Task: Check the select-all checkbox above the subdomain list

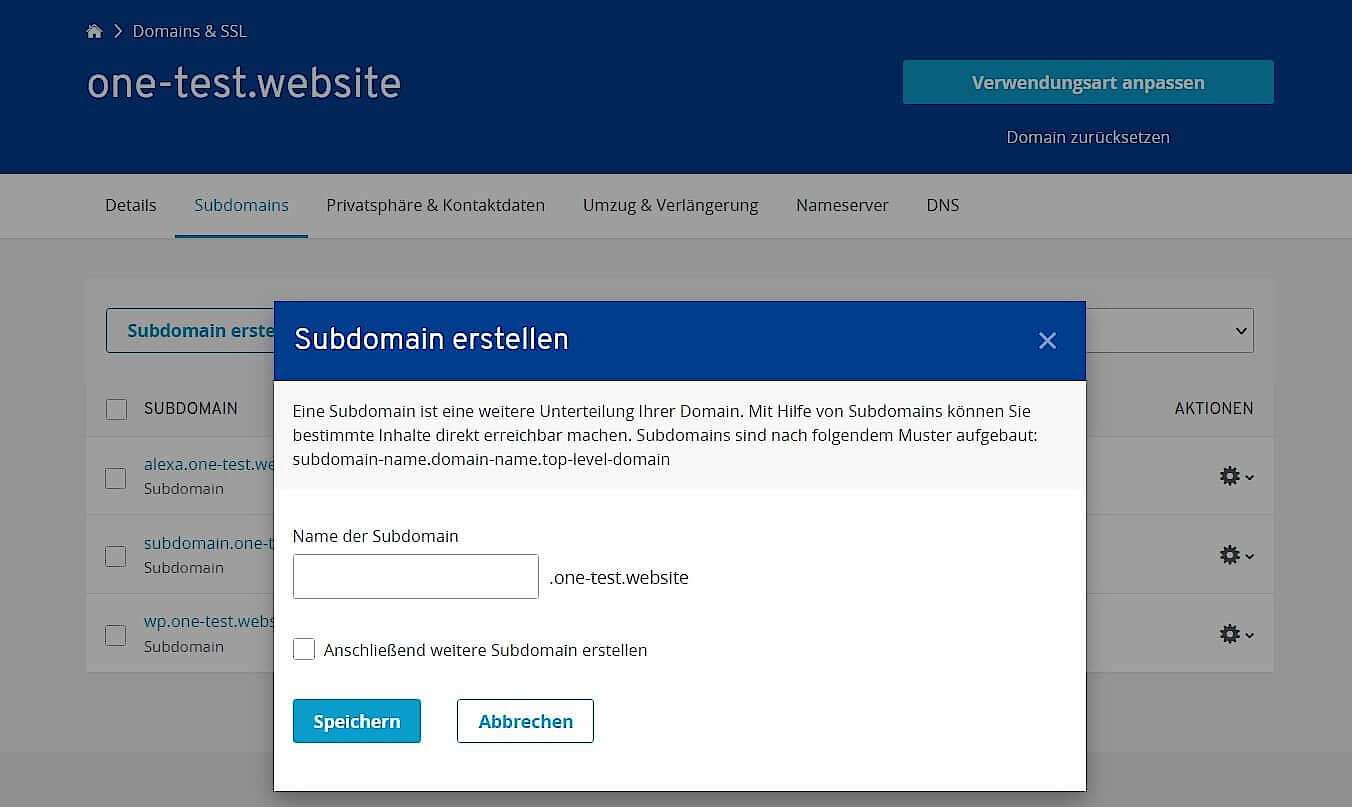Action: point(116,408)
